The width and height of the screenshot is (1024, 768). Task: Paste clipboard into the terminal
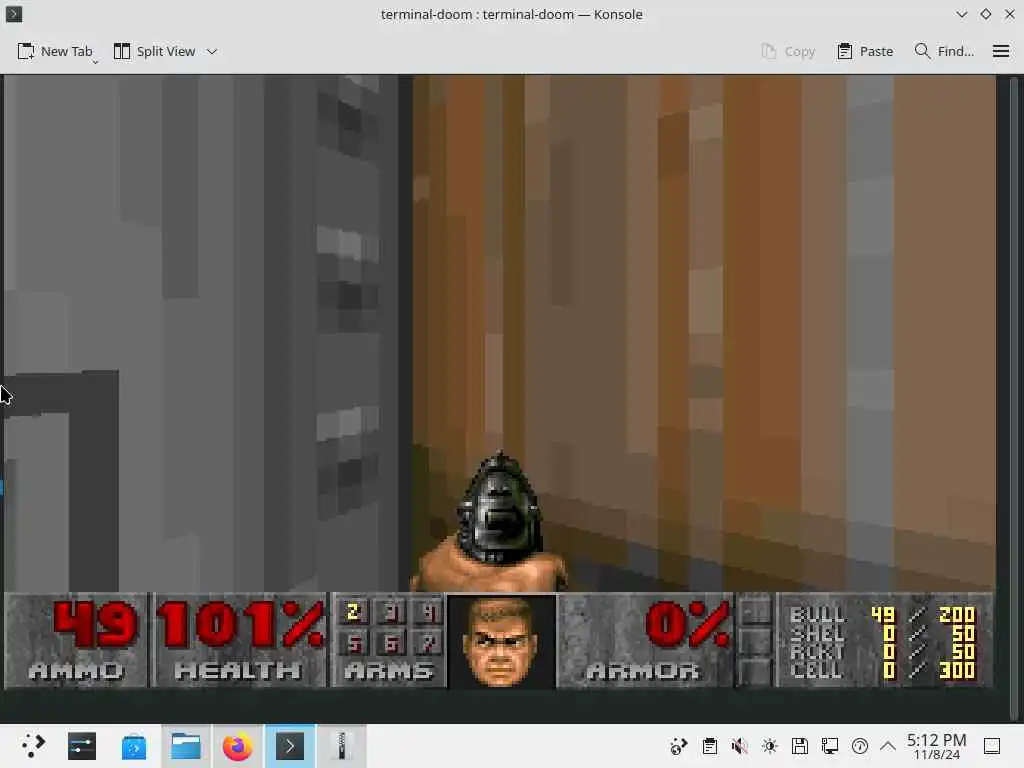point(865,51)
